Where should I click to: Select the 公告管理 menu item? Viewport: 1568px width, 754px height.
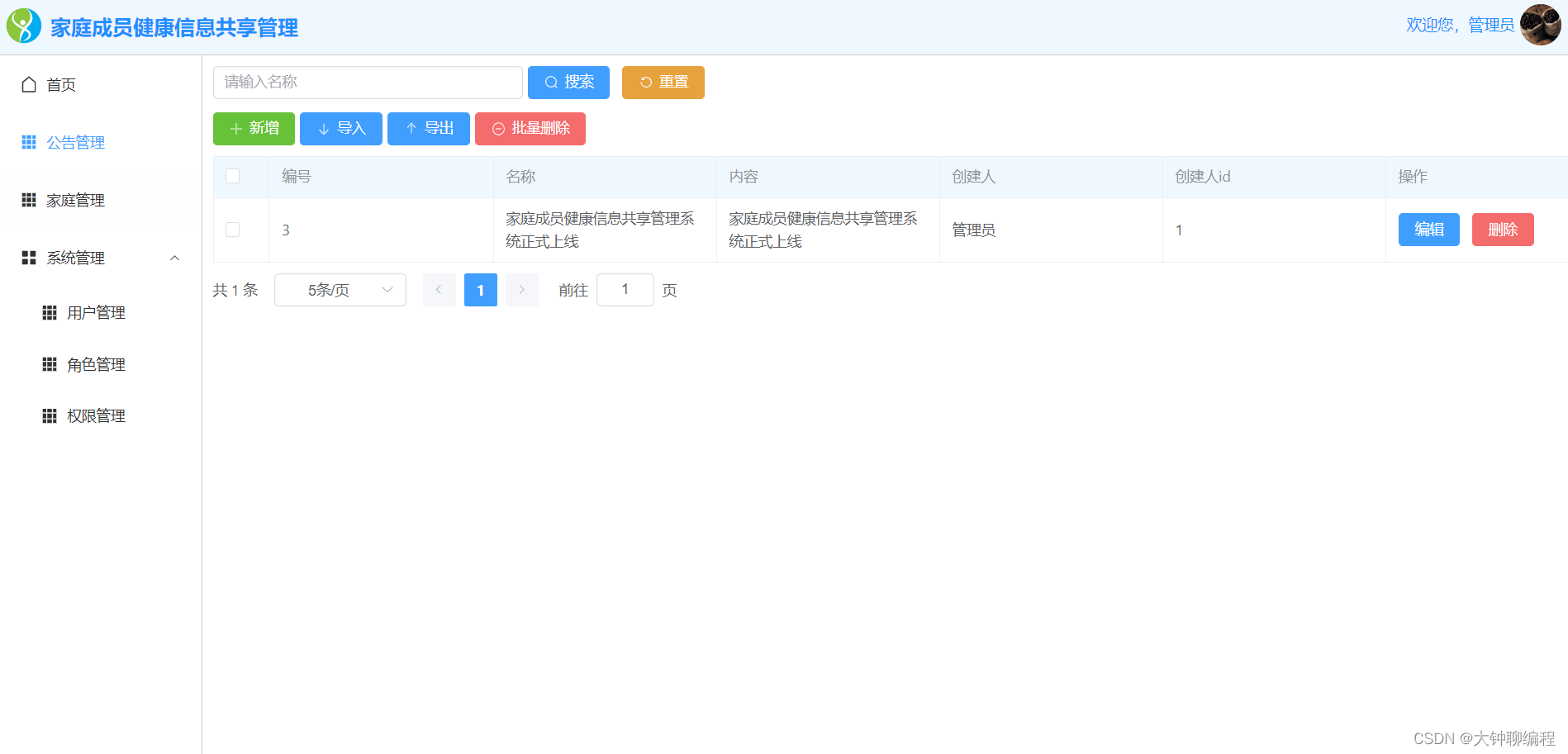76,141
